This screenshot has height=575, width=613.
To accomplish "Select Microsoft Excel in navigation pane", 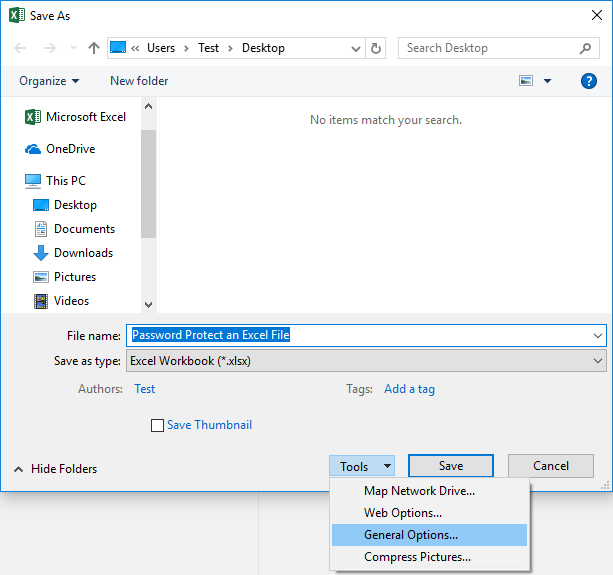I will (86, 117).
